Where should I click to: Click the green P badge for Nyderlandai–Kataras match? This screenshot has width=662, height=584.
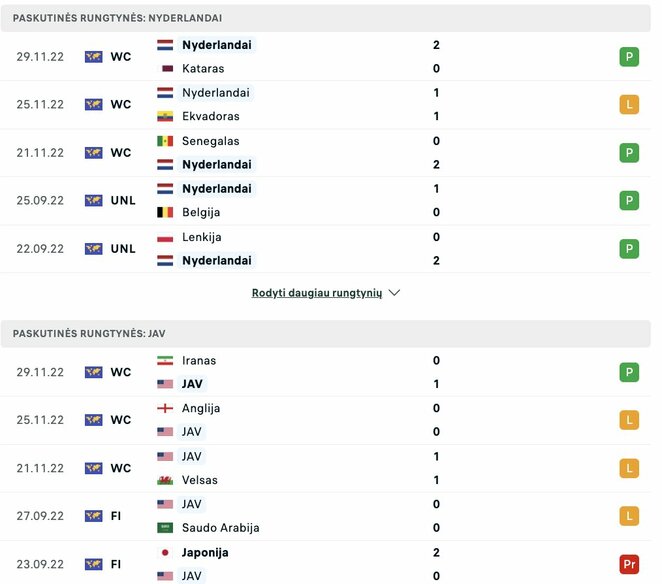click(629, 57)
